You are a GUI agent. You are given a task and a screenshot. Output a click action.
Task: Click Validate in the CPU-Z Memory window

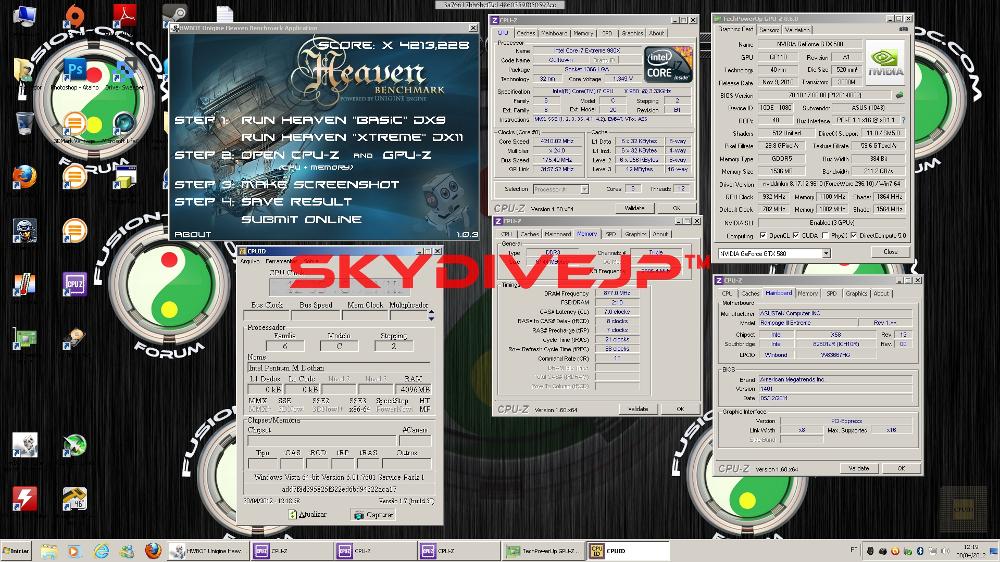pos(638,409)
